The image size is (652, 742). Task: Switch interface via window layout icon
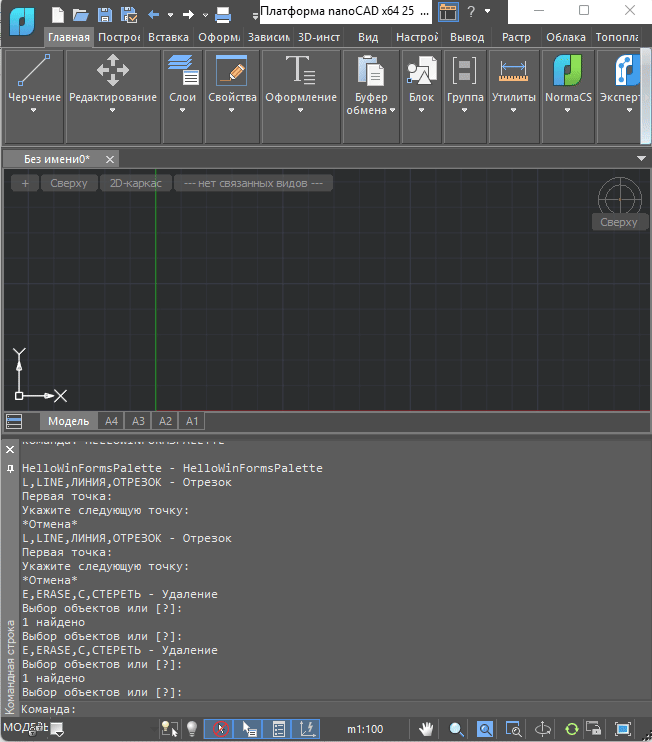(448, 12)
